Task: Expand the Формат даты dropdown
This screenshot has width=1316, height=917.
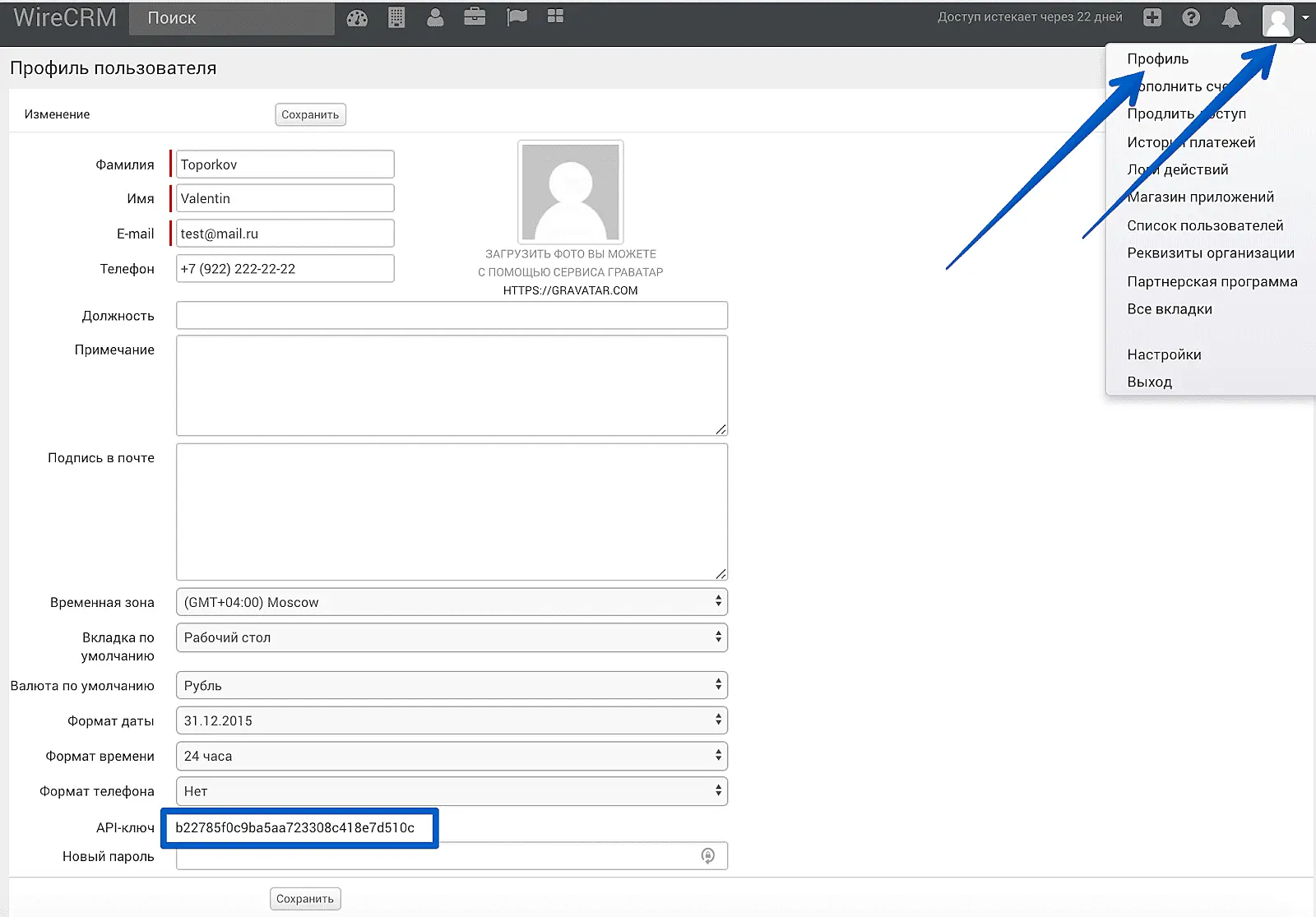Action: pos(452,720)
